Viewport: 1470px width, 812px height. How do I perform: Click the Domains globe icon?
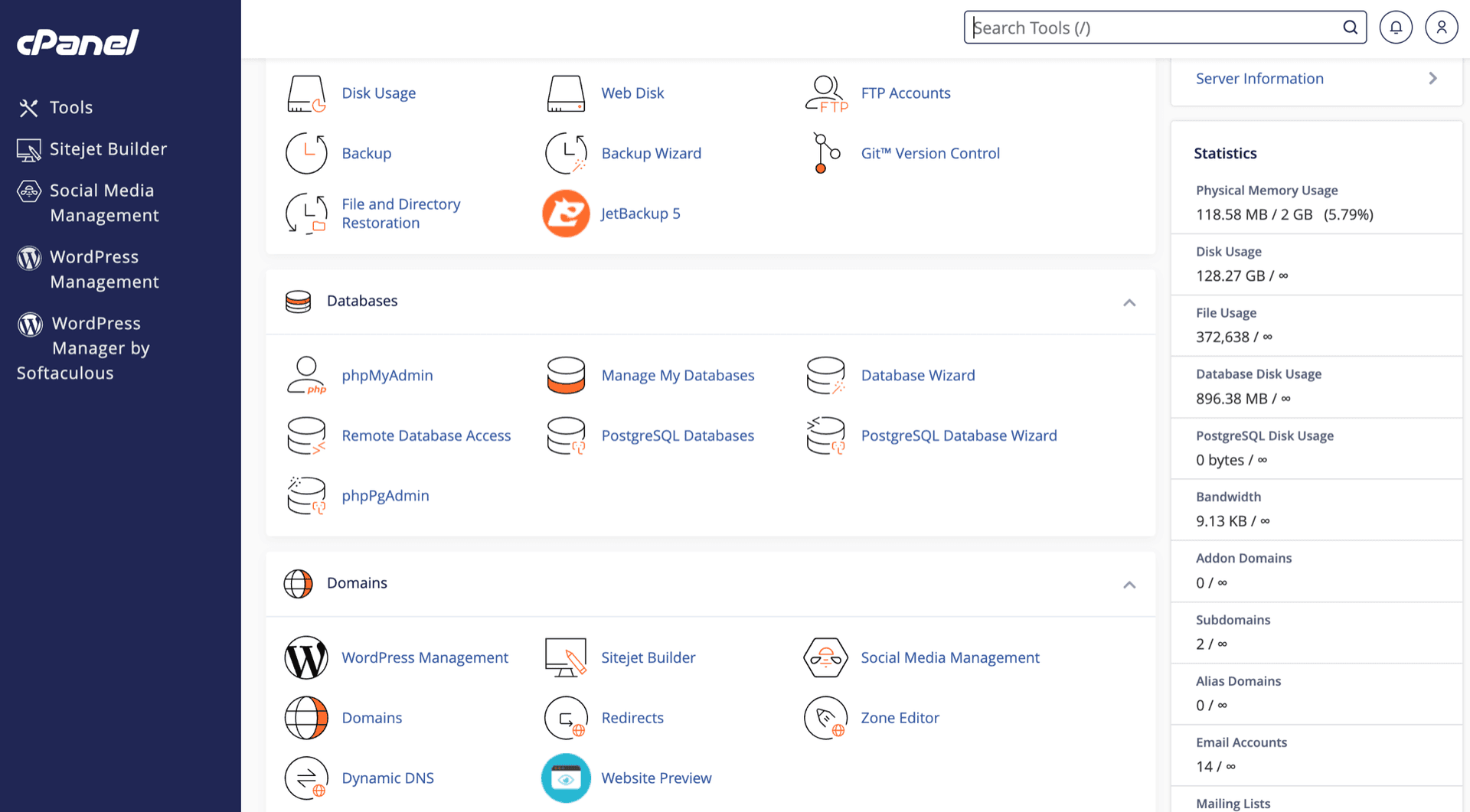pos(306,718)
